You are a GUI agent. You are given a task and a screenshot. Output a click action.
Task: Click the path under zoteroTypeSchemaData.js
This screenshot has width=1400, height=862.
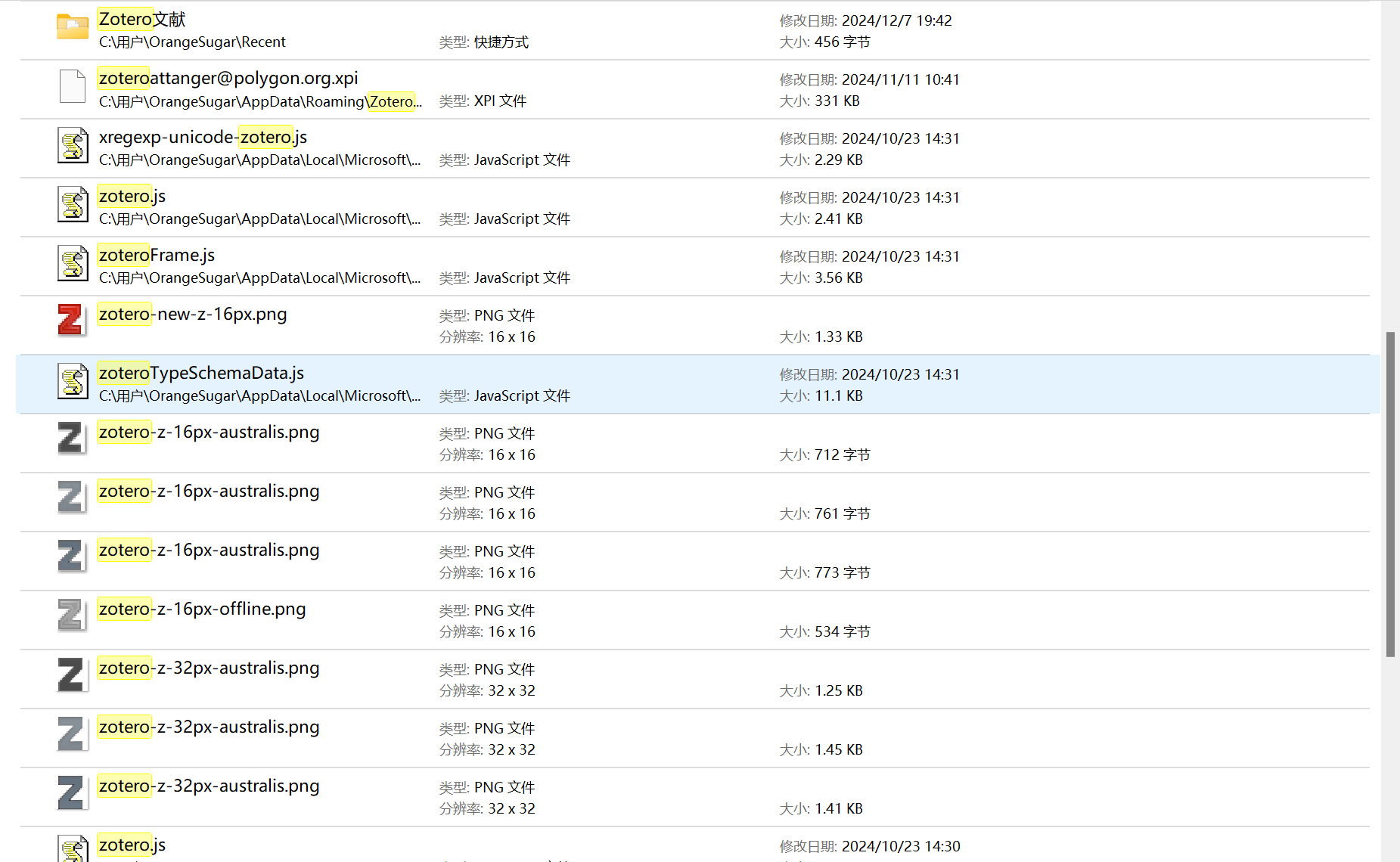(259, 396)
